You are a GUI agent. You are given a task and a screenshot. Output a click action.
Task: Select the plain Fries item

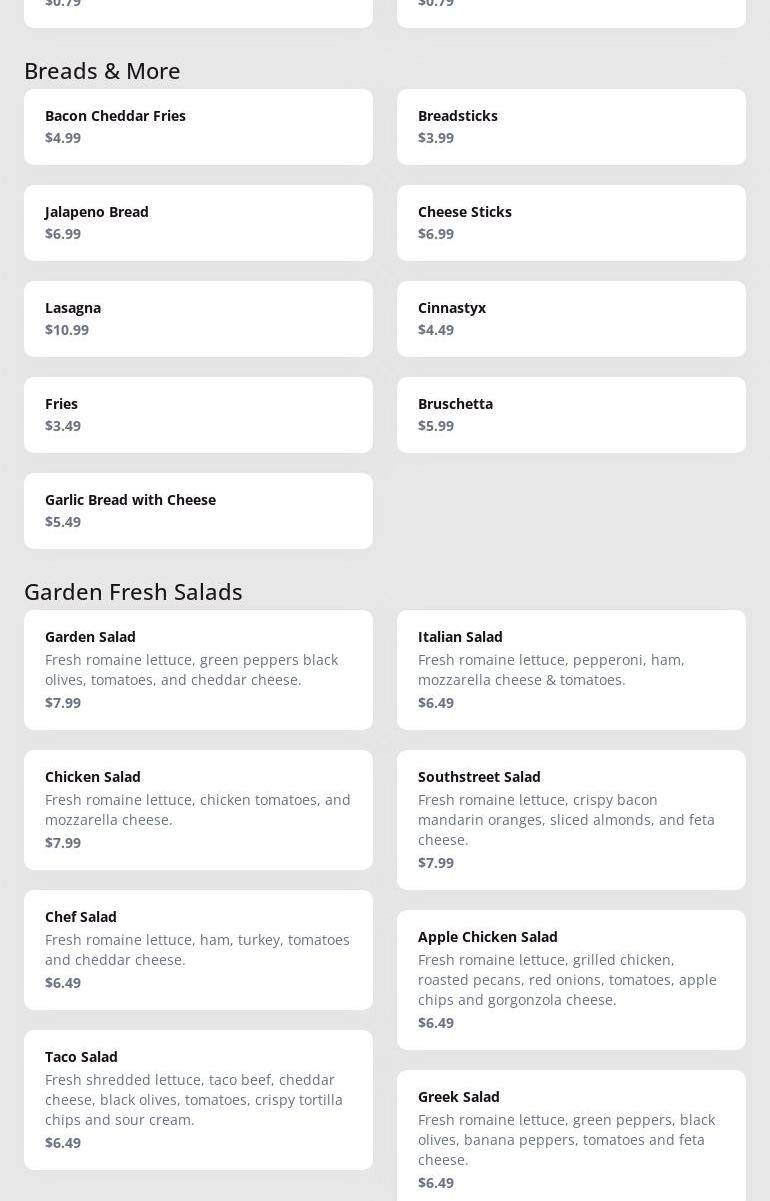[x=198, y=415]
